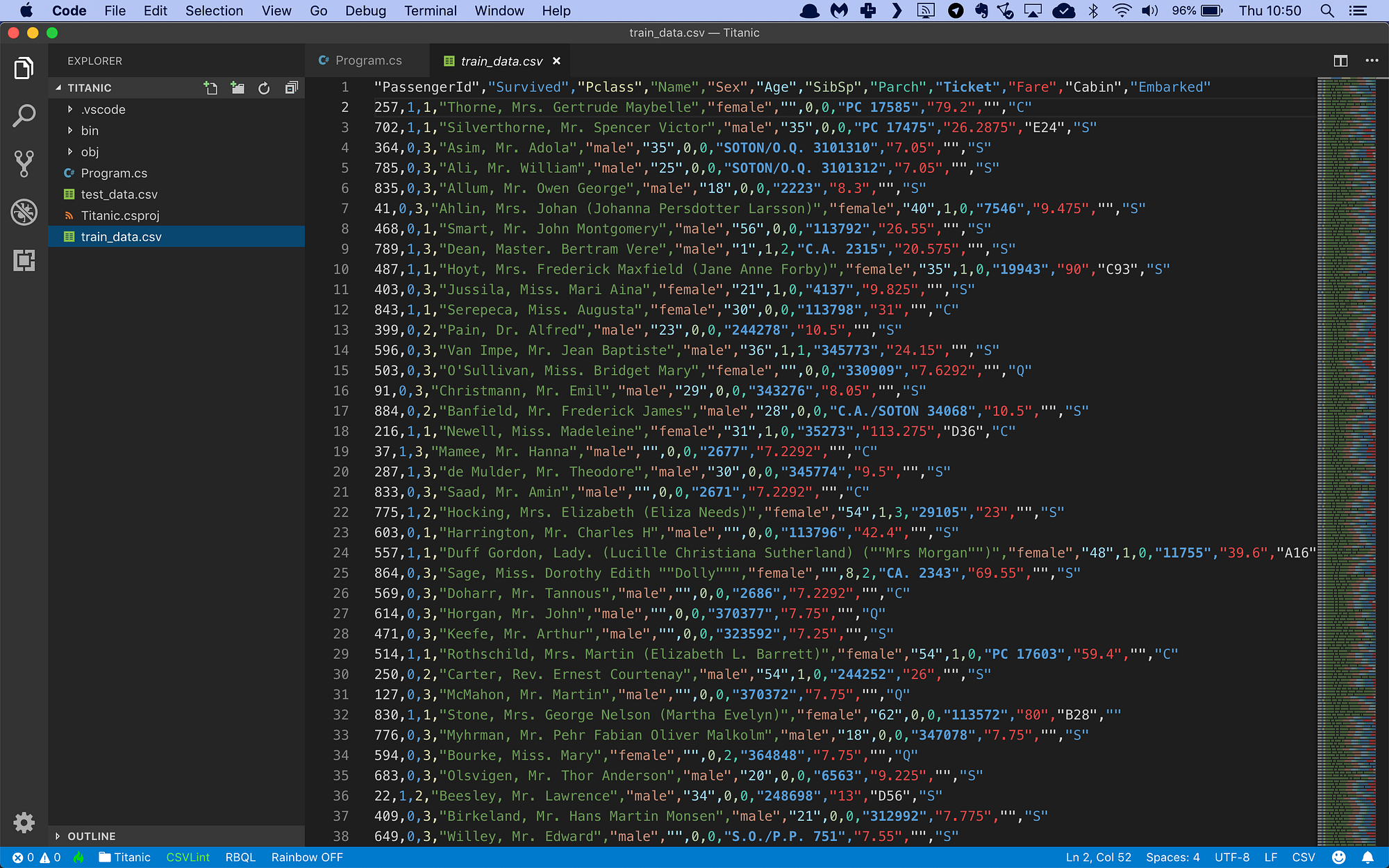Image resolution: width=1389 pixels, height=868 pixels.
Task: Toggle Rainbow OFF in status bar
Action: (x=307, y=857)
